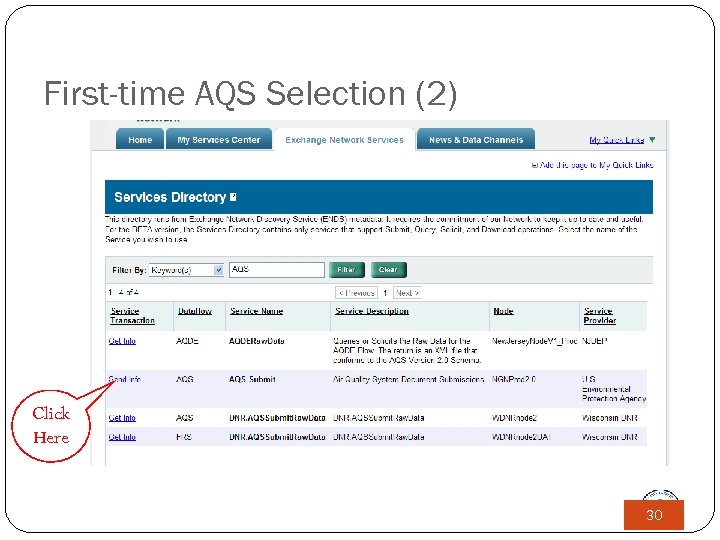Go to Previous results page
The width and height of the screenshot is (720, 540).
(x=357, y=292)
